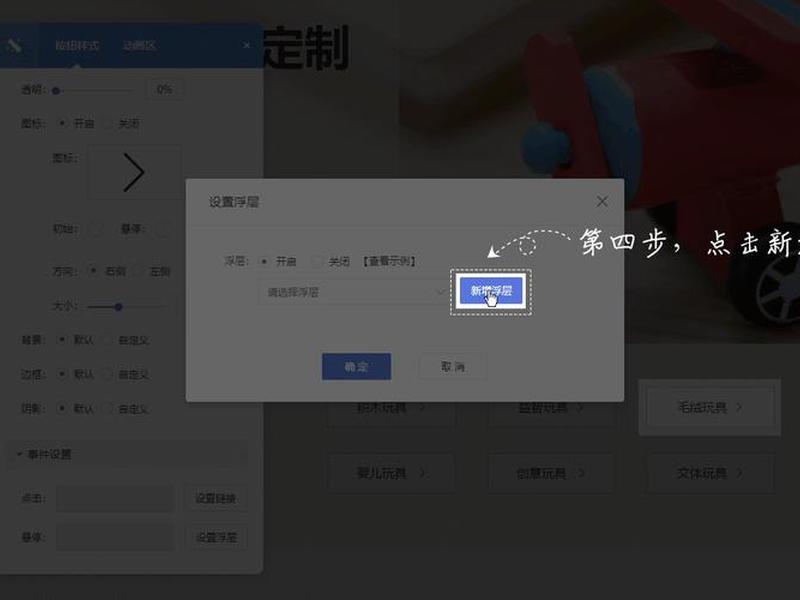This screenshot has width=800, height=600.
Task: Click the 初始 color swatch
Action: pos(96,229)
